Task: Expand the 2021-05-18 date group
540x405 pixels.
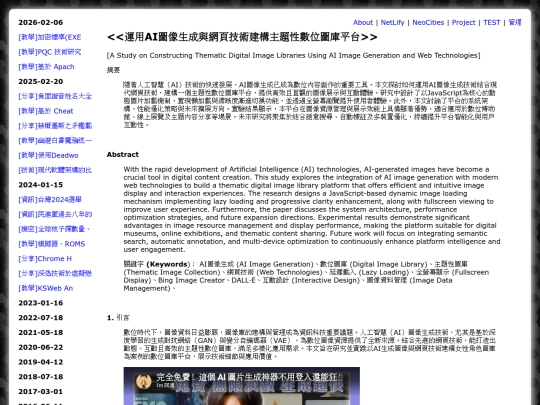Action: [x=41, y=333]
